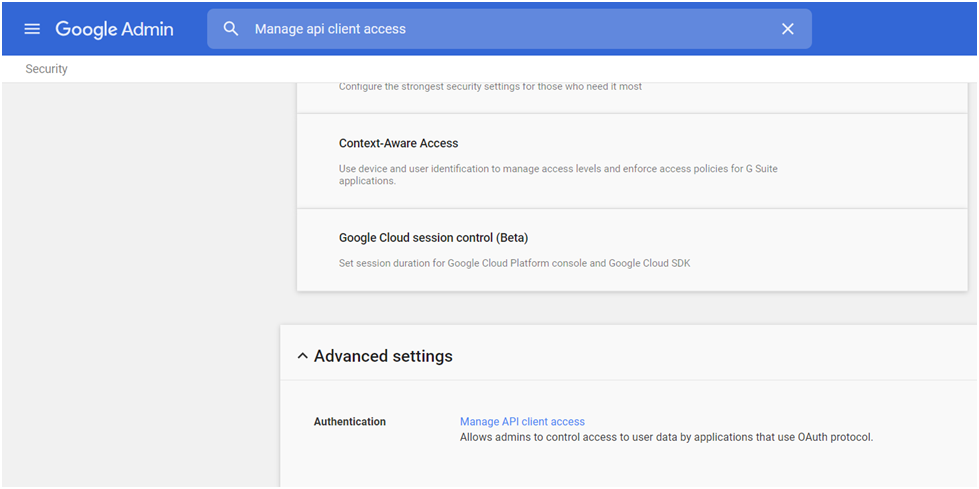Focus the 'Manage api client access' search field
The height and width of the screenshot is (489, 979).
tap(509, 29)
